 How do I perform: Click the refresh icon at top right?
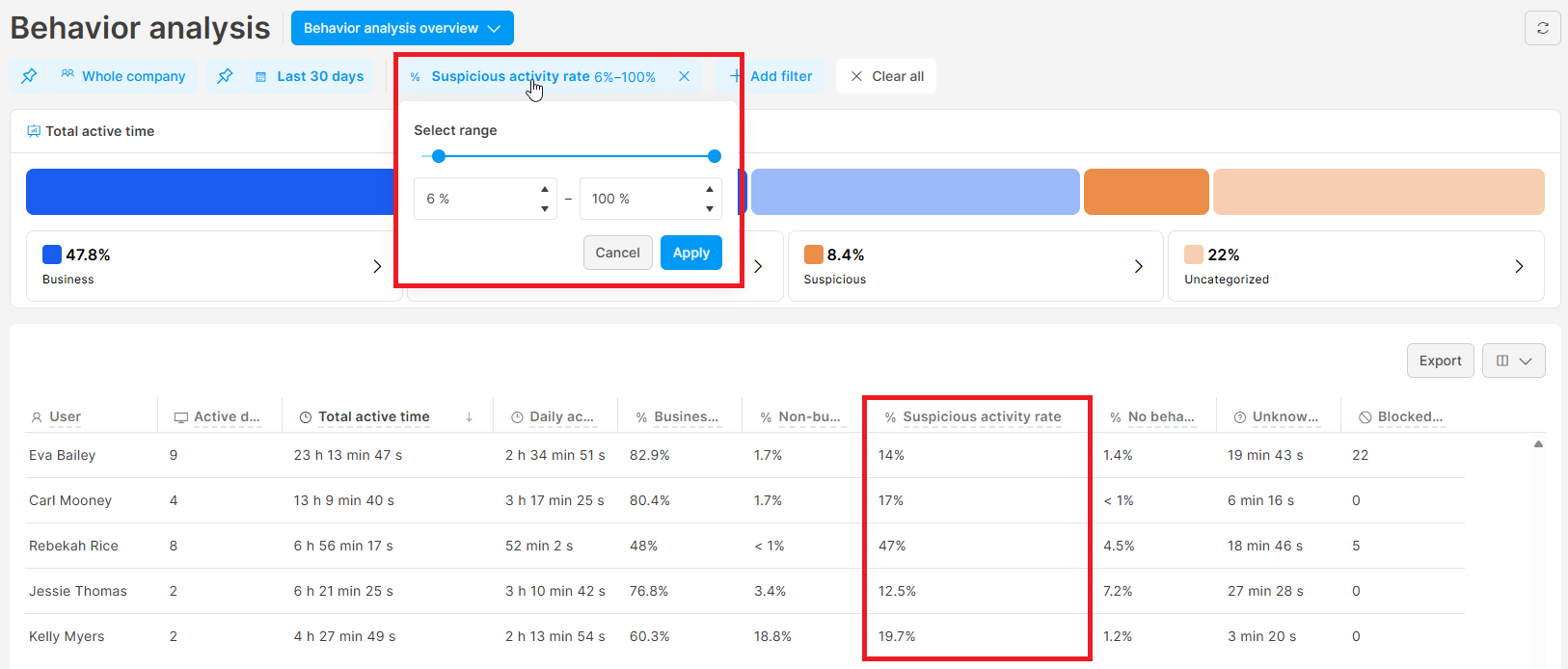tap(1542, 28)
